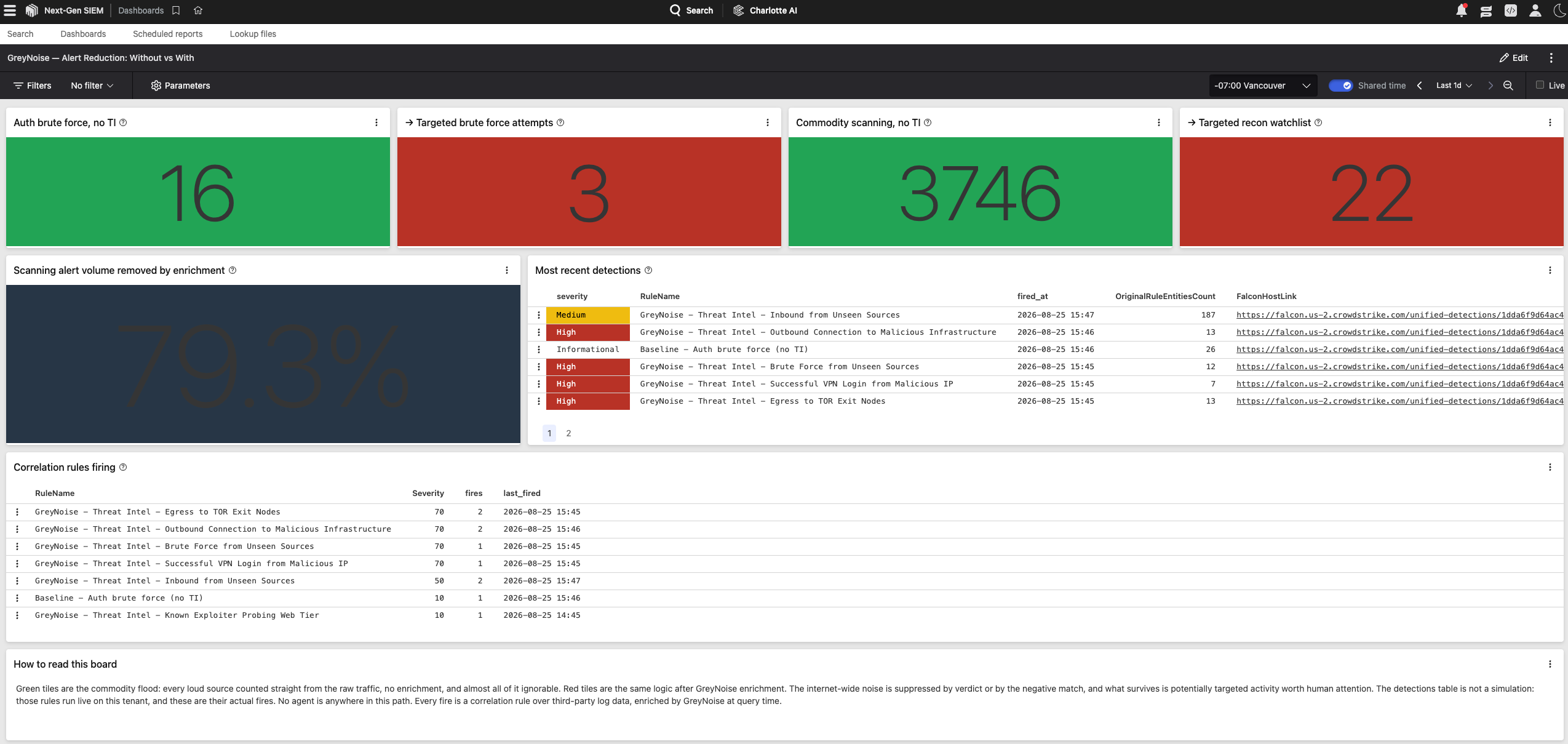
Task: Step back to previous time interval
Action: [1420, 86]
